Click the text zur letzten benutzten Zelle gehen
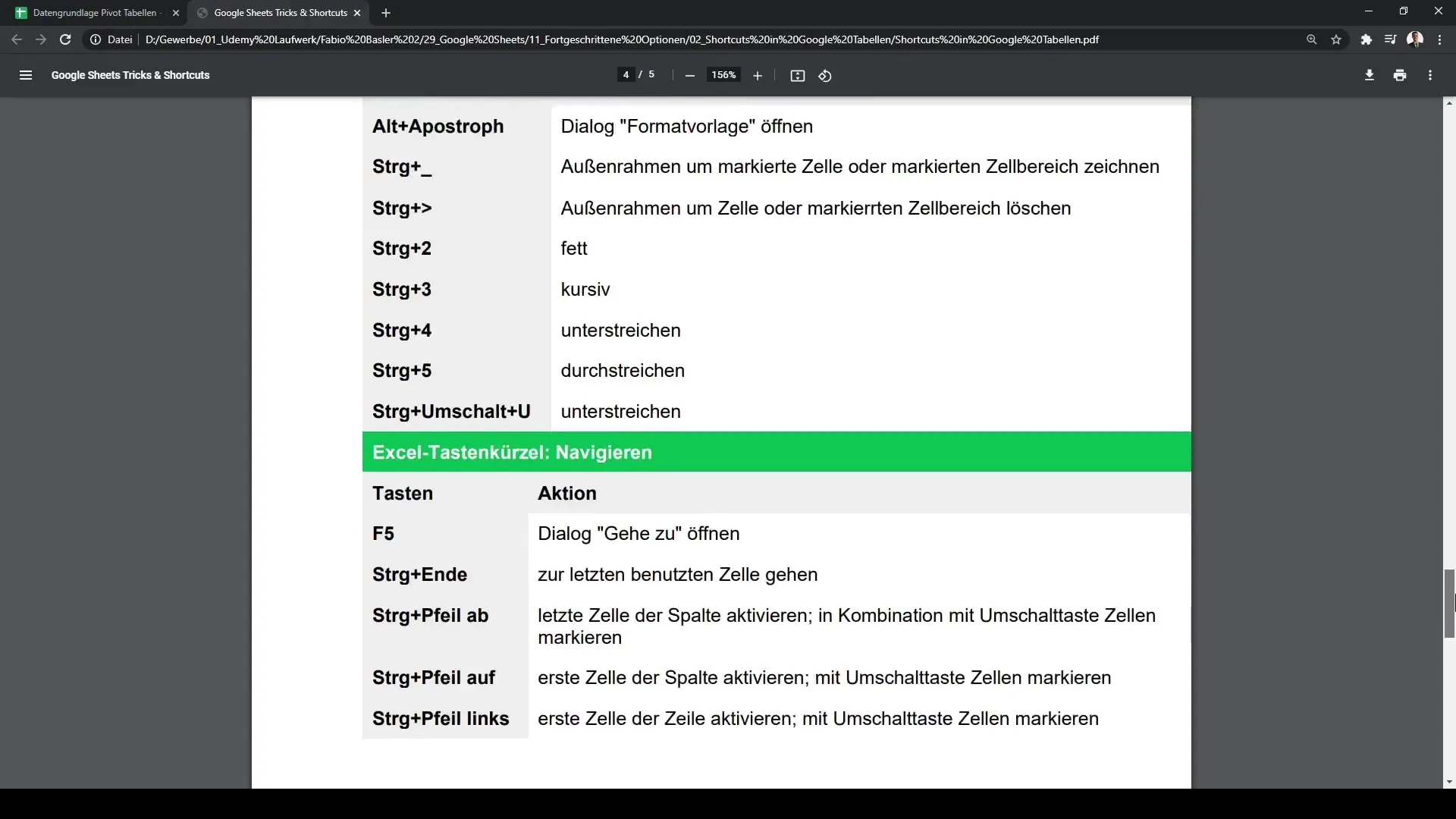 point(677,574)
